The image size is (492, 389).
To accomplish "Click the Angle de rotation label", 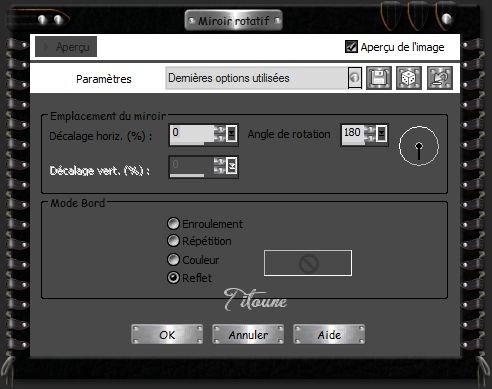I will (289, 134).
